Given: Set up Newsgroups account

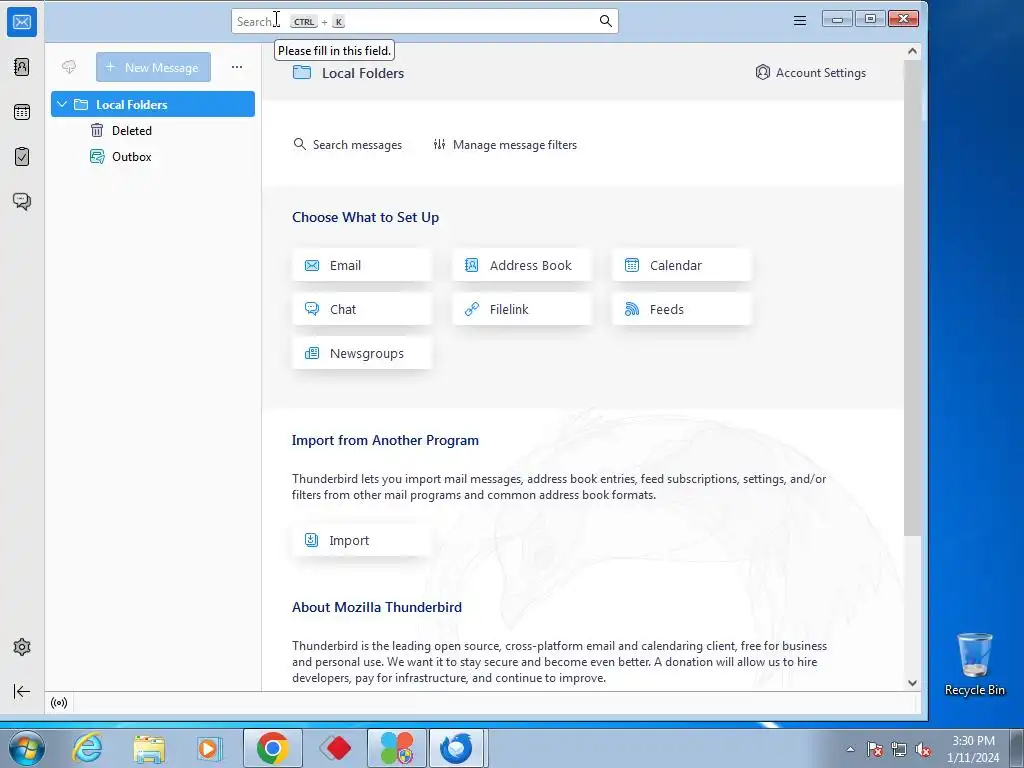Looking at the screenshot, I should coord(362,353).
